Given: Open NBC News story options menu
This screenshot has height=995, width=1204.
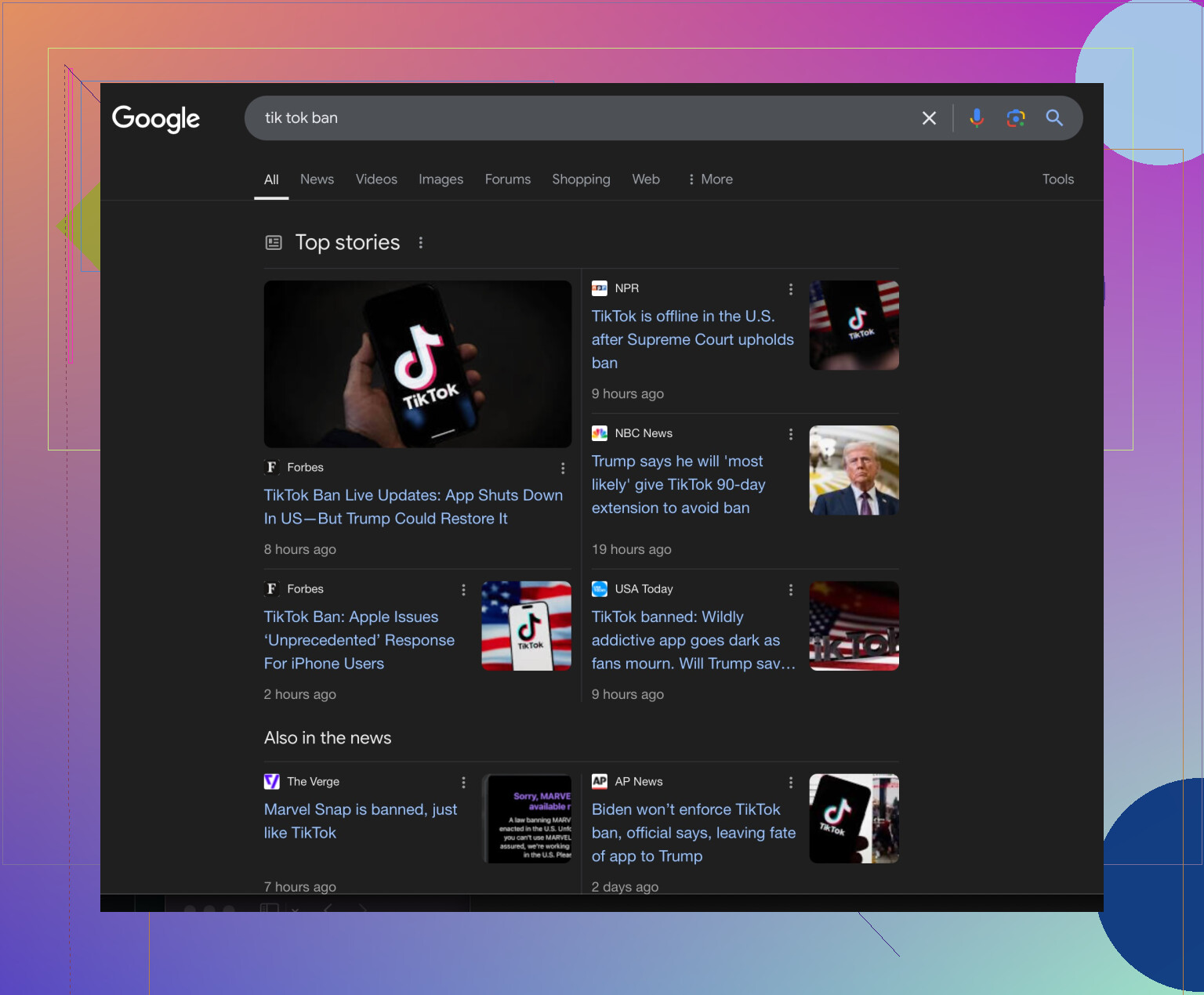Looking at the screenshot, I should pos(790,434).
